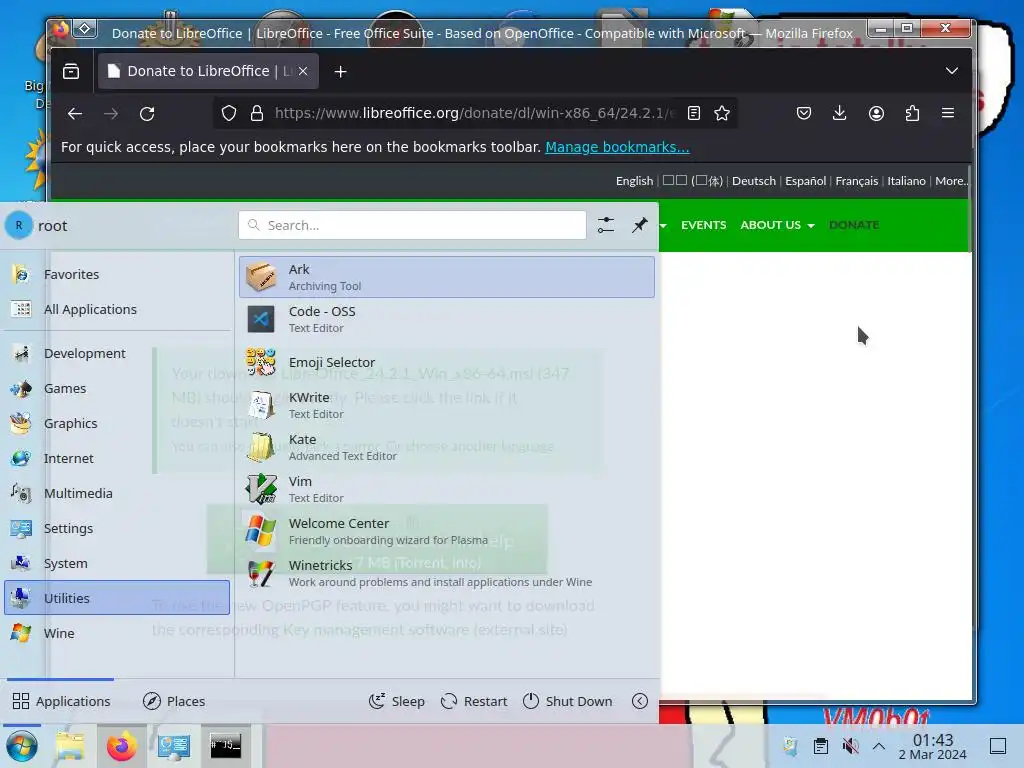Viewport: 1024px width, 768px height.
Task: Open the list all tabs dropdown
Action: (952, 71)
